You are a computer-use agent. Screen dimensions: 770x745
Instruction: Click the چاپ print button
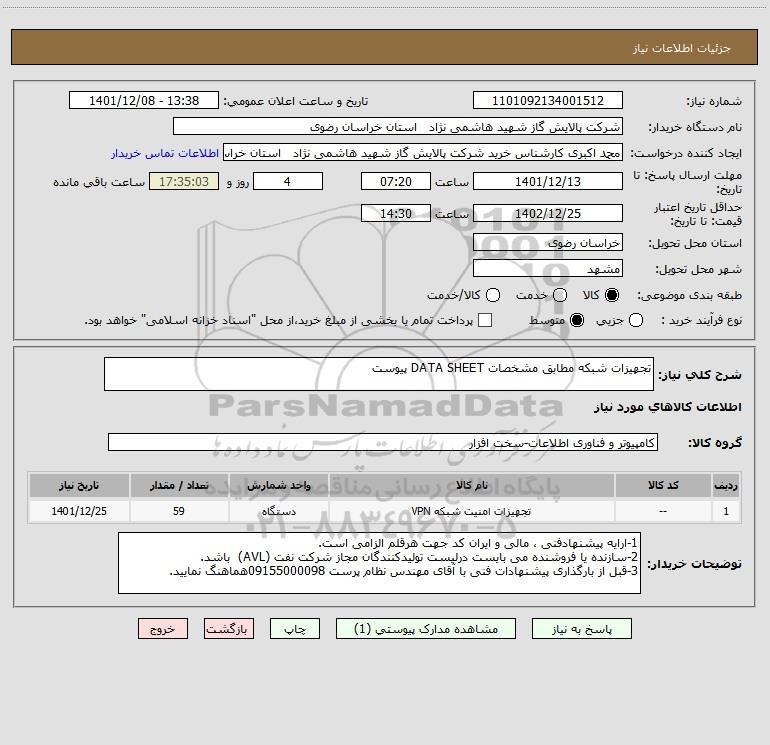pyautogui.click(x=295, y=629)
